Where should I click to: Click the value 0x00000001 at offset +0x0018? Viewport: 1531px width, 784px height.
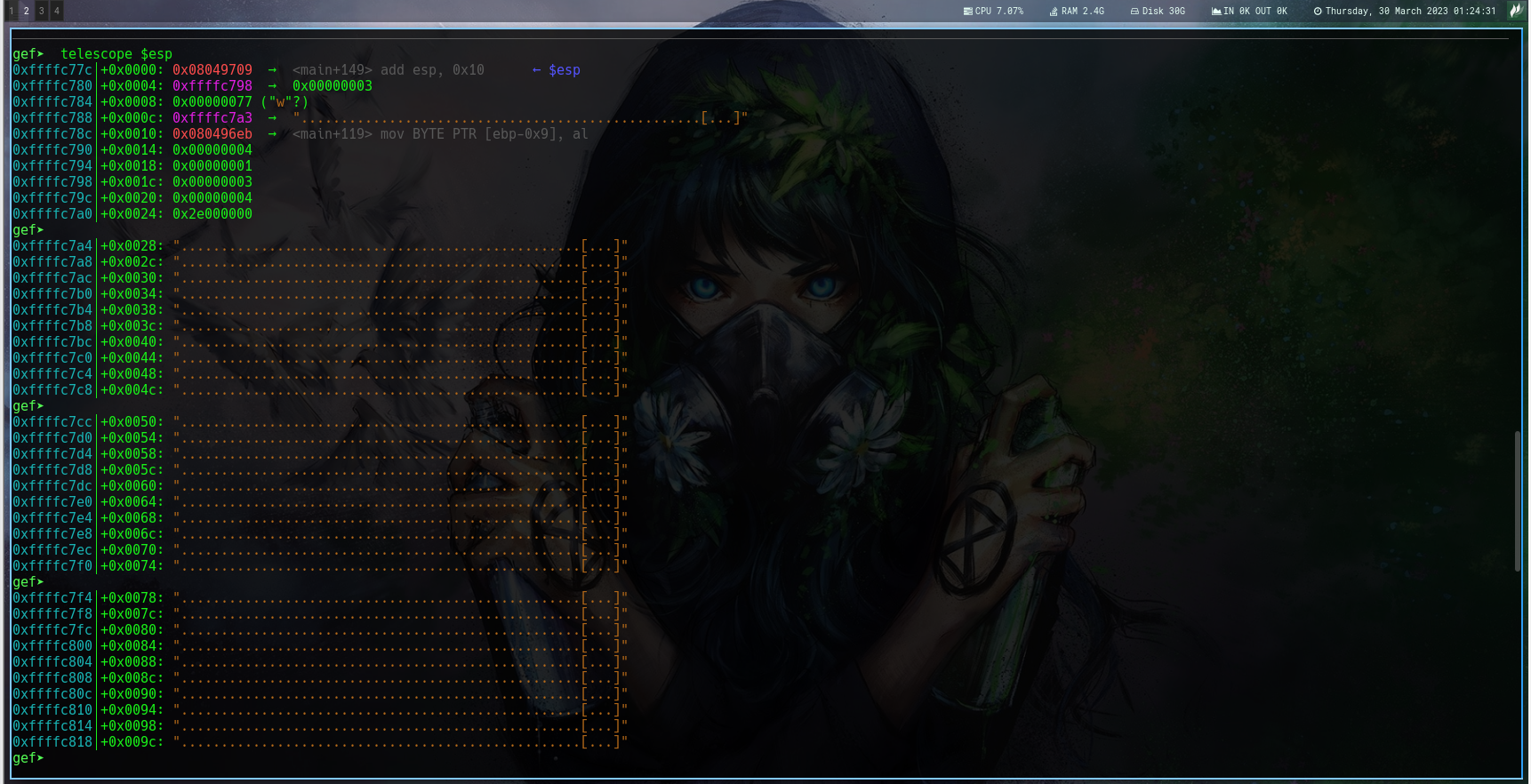(212, 166)
